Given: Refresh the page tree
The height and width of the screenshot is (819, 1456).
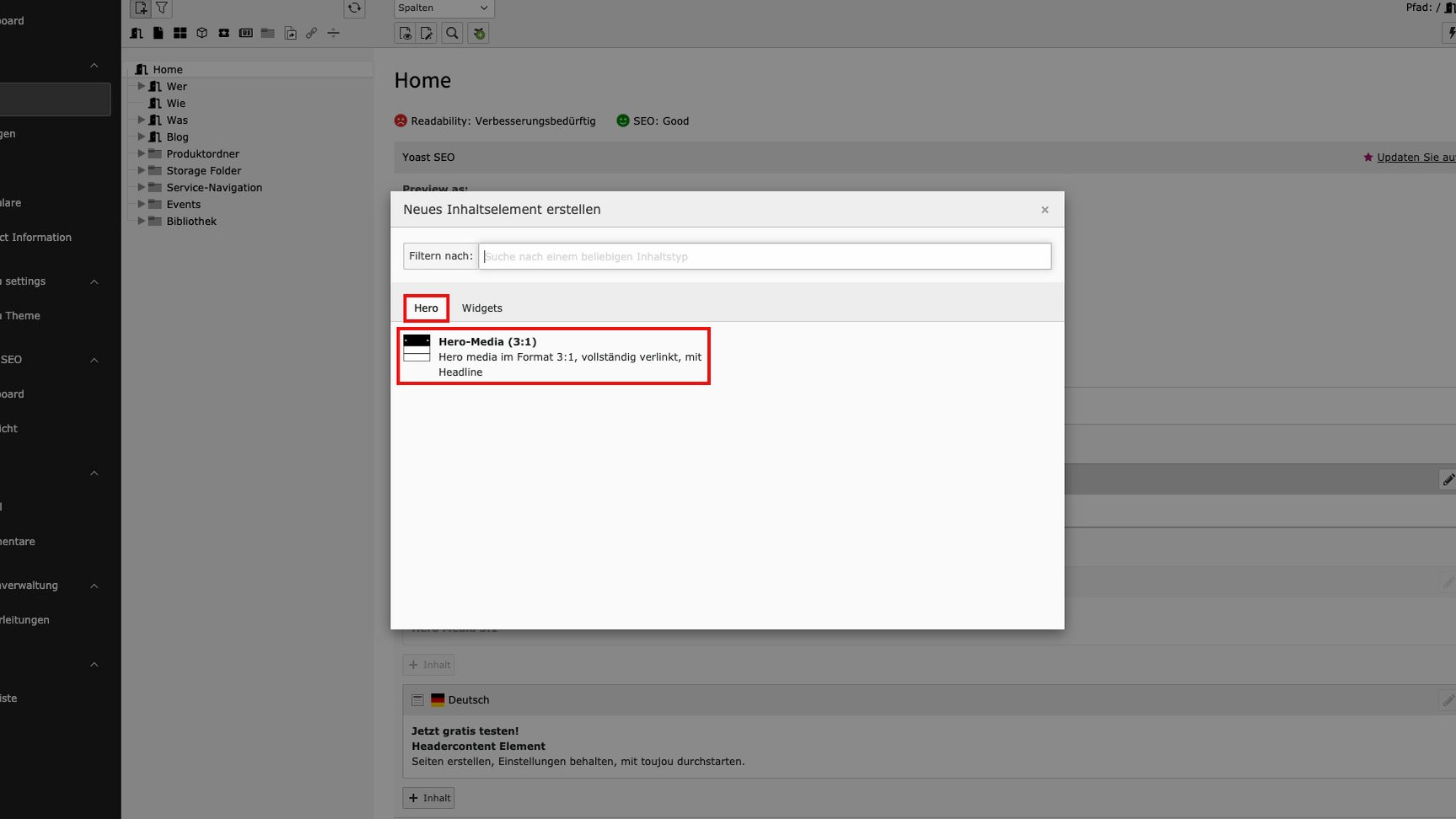Looking at the screenshot, I should pos(354,8).
